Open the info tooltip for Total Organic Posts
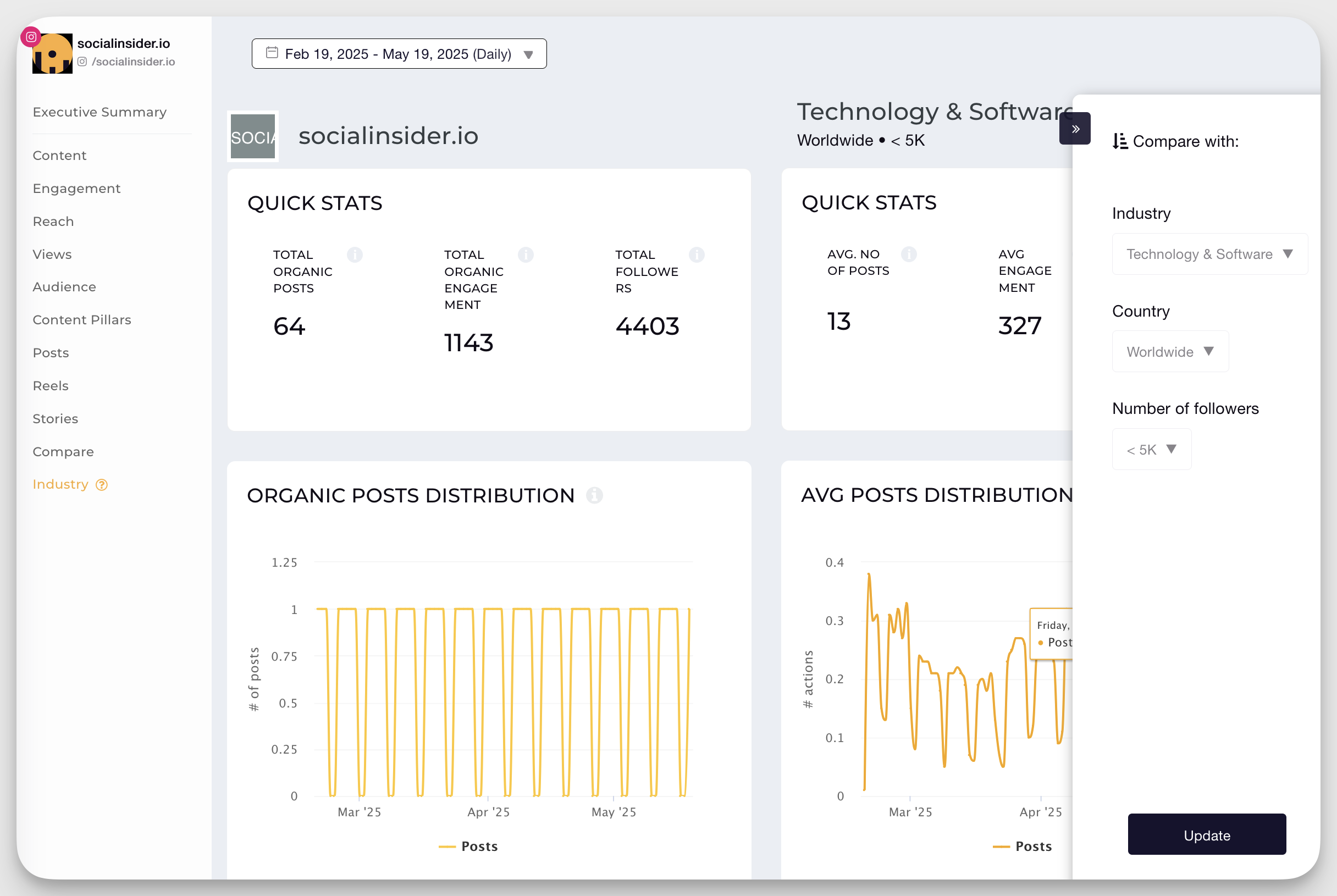Image resolution: width=1337 pixels, height=896 pixels. click(x=355, y=255)
